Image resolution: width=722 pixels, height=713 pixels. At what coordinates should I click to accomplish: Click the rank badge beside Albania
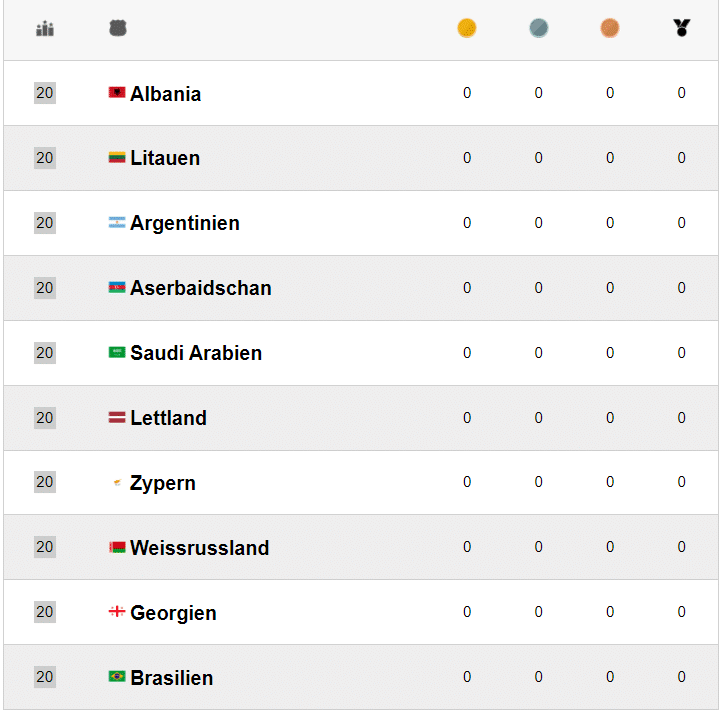pos(45,93)
